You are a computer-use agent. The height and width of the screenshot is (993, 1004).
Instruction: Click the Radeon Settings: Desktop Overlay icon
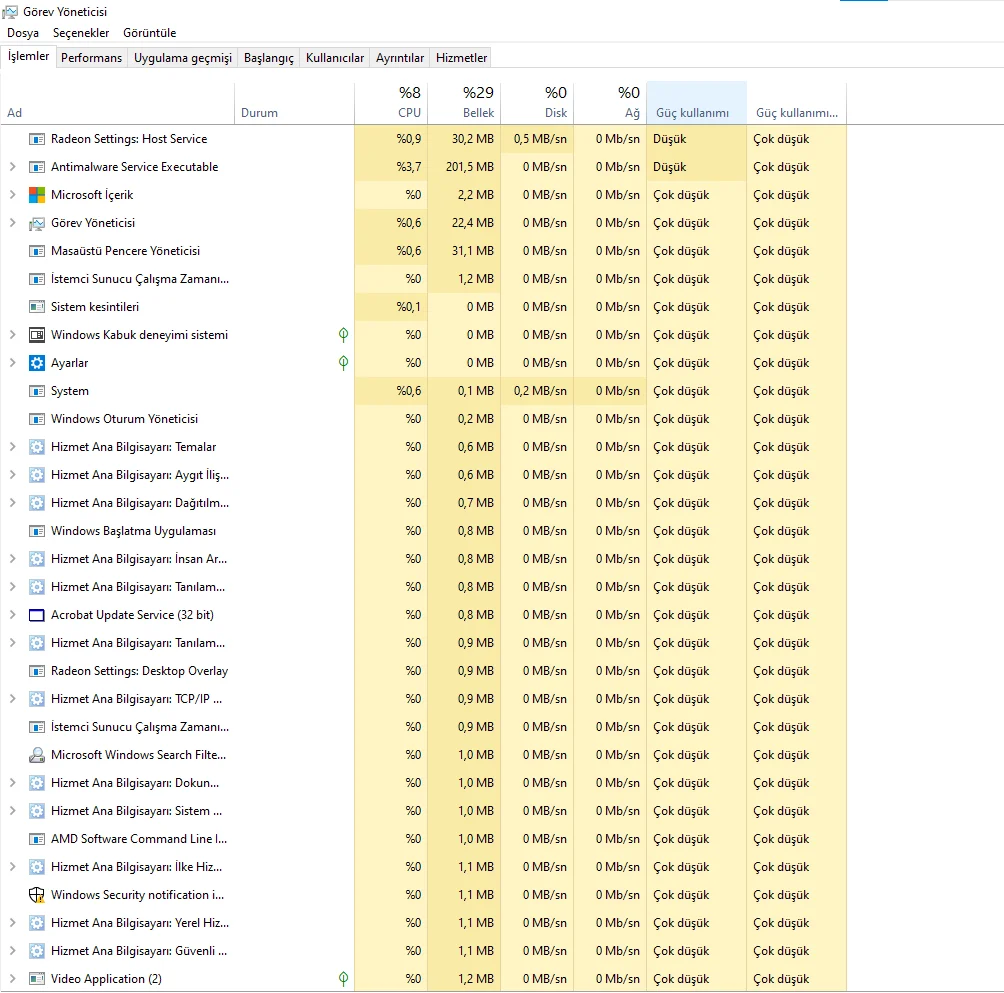(37, 671)
